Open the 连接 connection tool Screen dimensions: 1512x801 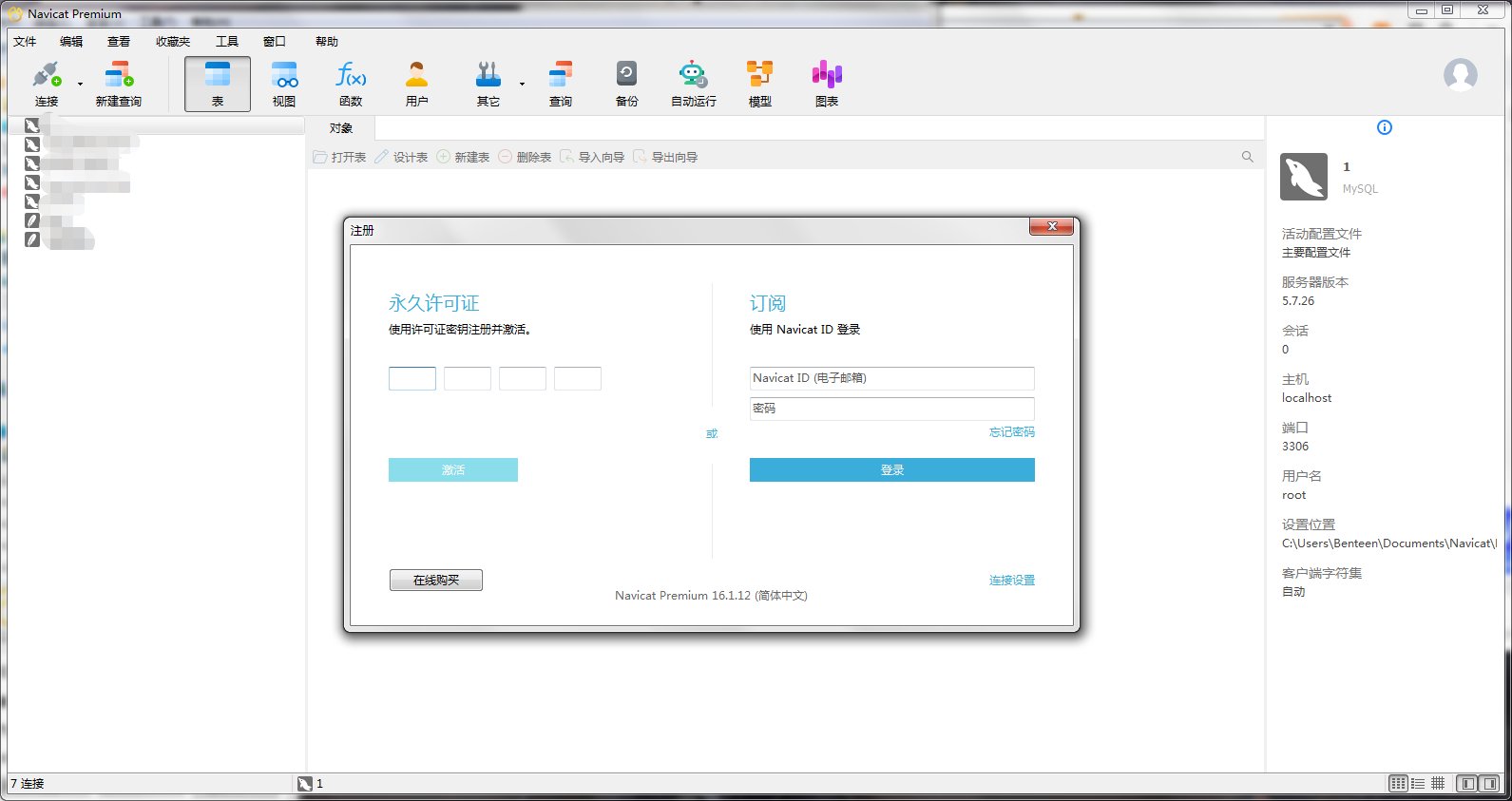point(47,84)
